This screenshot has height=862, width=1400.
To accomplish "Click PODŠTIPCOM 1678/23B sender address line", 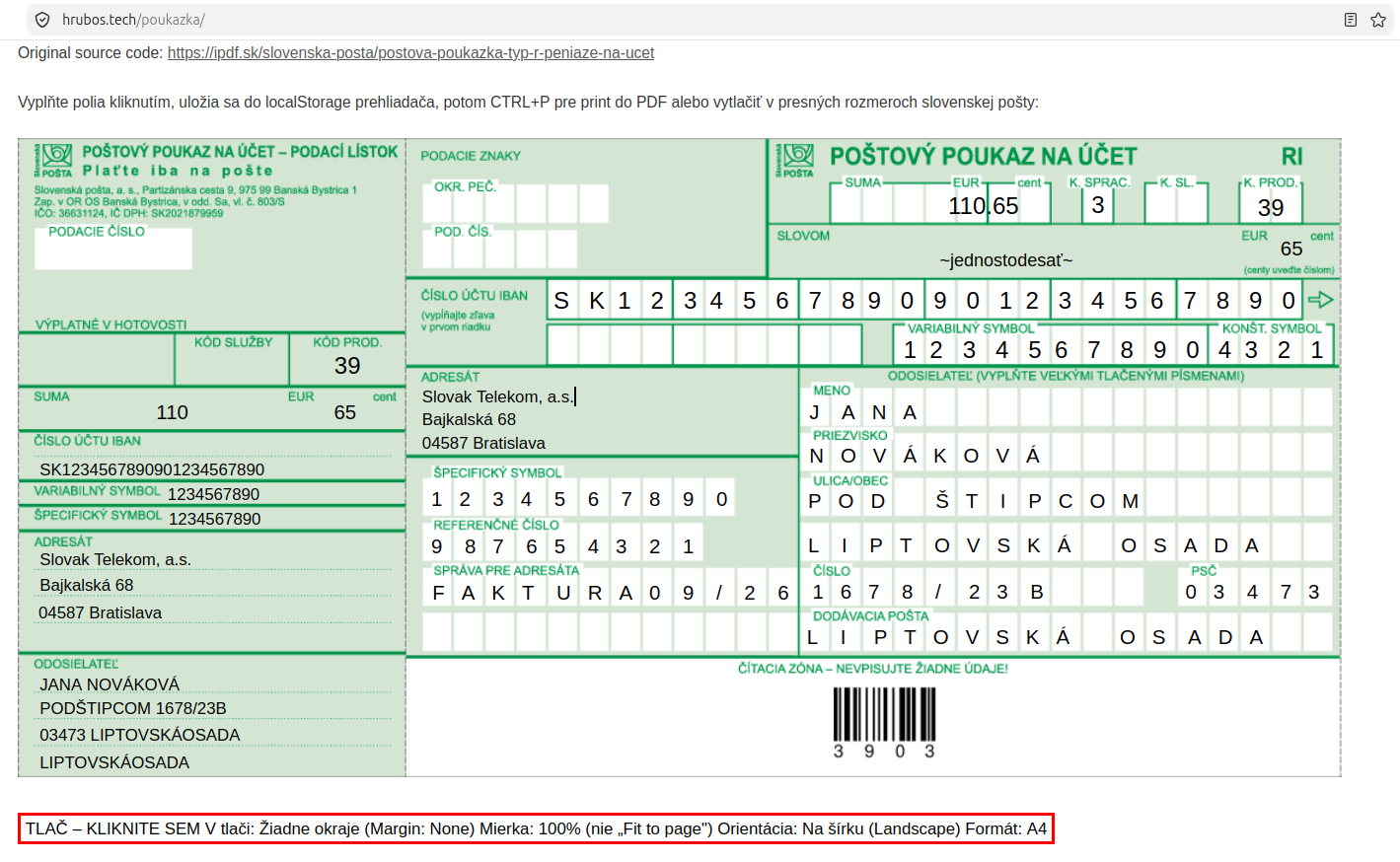I will tap(133, 708).
